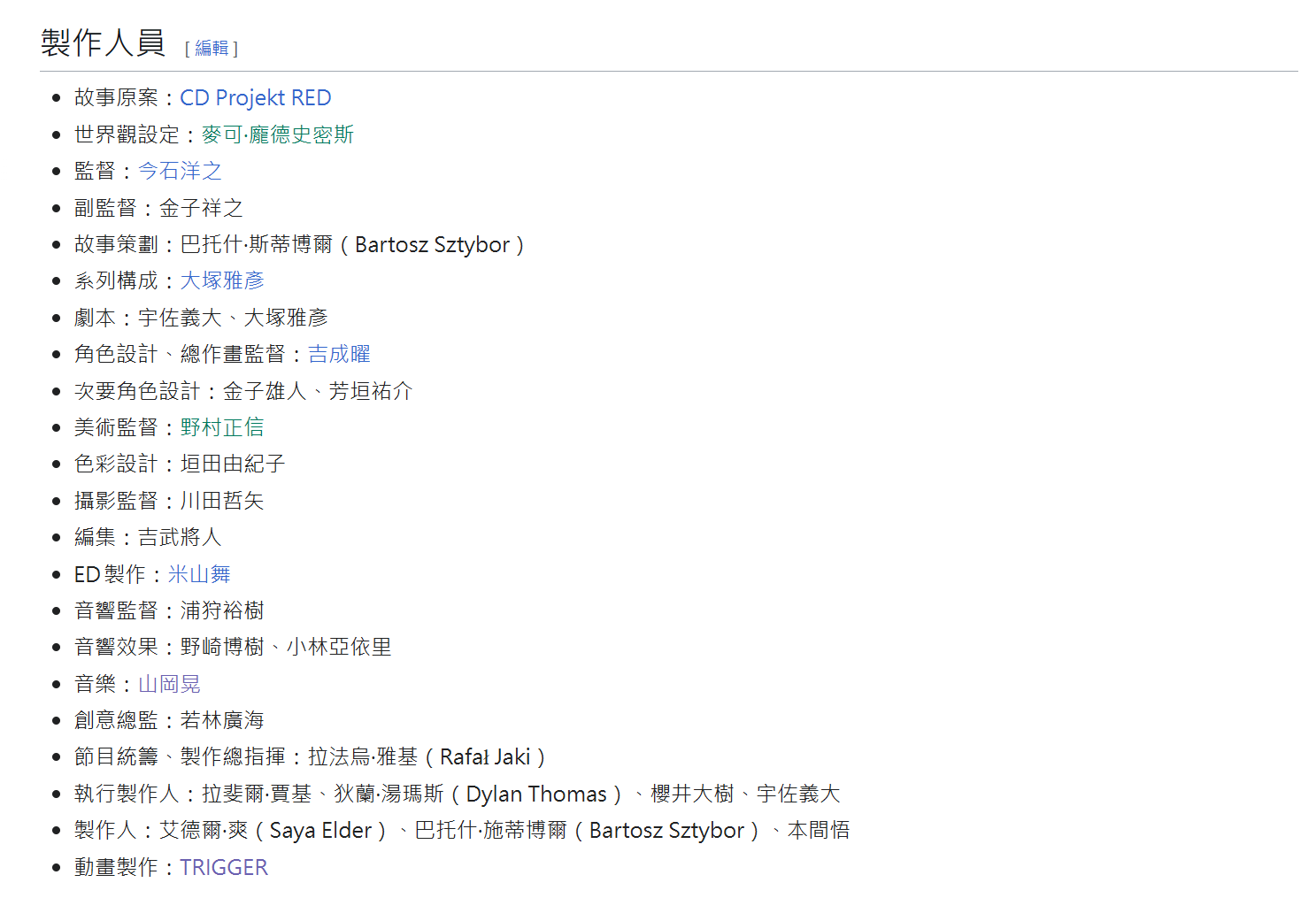Click 小林亞依里 in 音響效果 row
The width and height of the screenshot is (1316, 898).
(x=339, y=647)
